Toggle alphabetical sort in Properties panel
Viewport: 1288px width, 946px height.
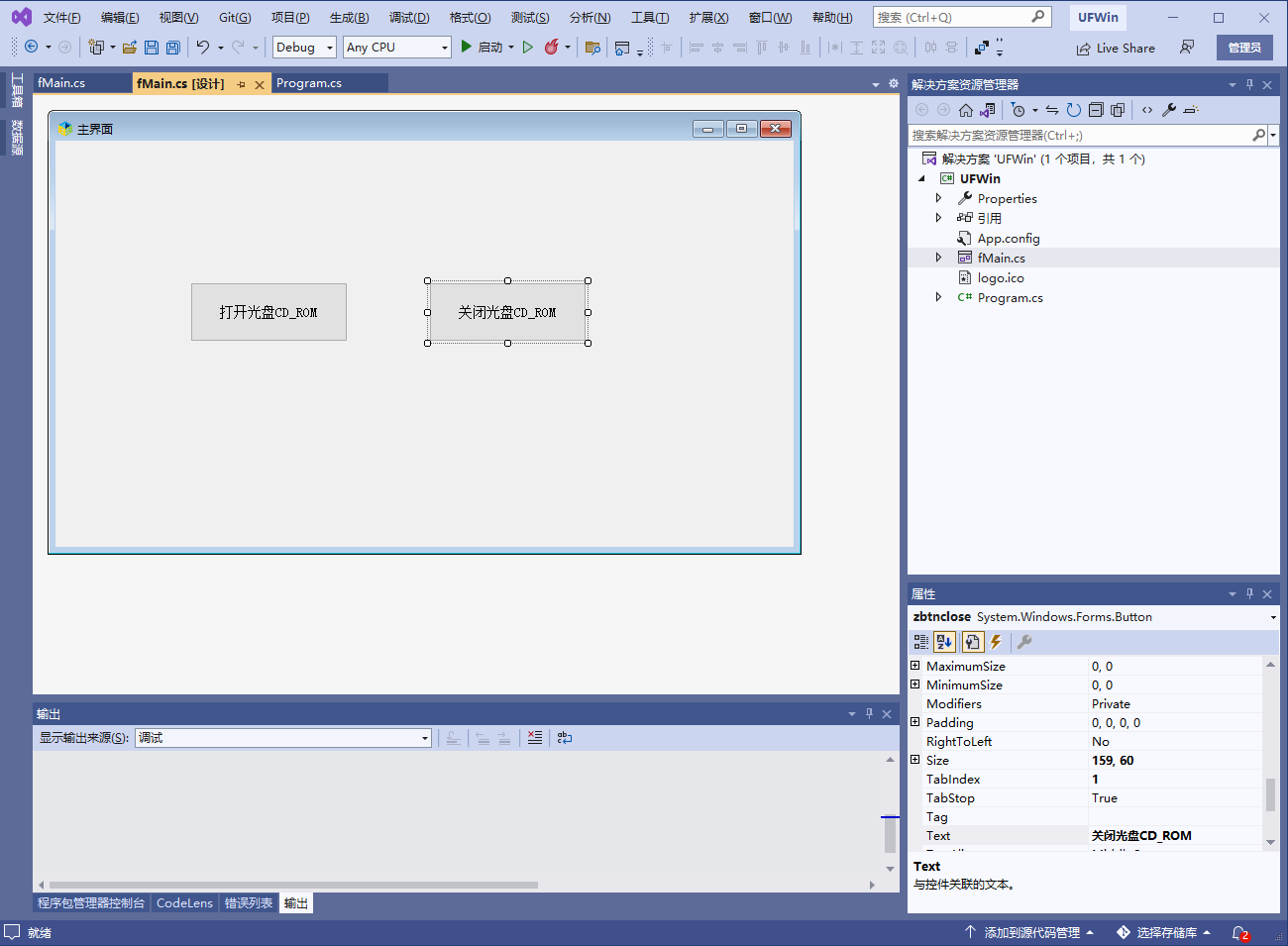[944, 642]
